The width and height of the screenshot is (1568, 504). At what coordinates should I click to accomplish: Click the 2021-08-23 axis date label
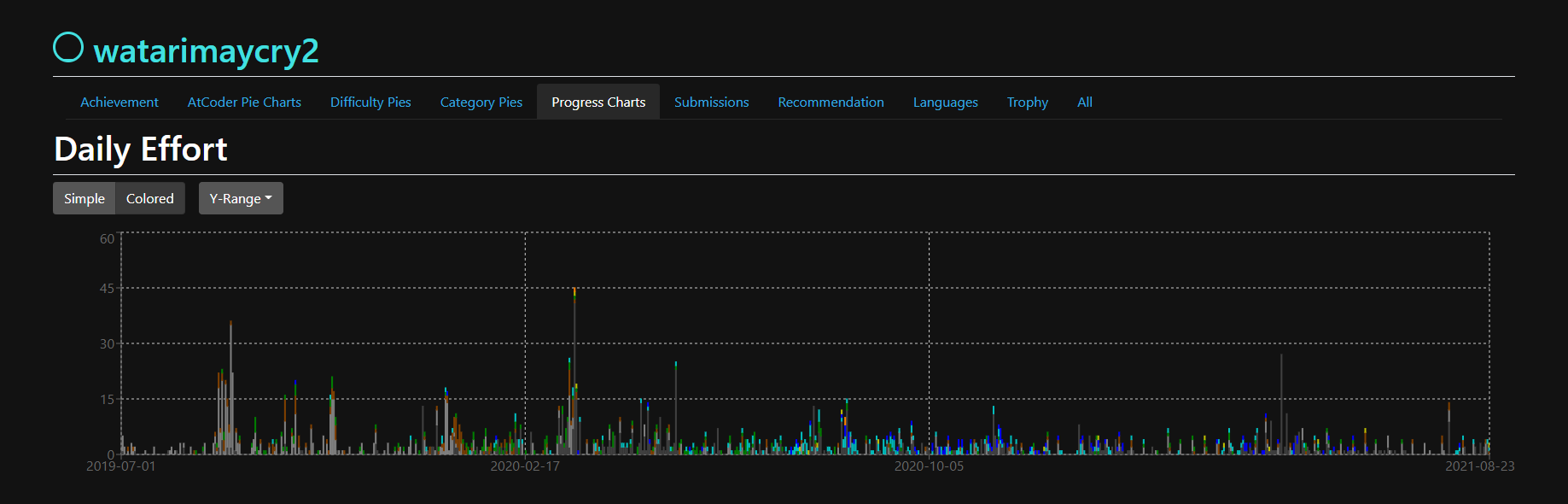(x=1479, y=466)
